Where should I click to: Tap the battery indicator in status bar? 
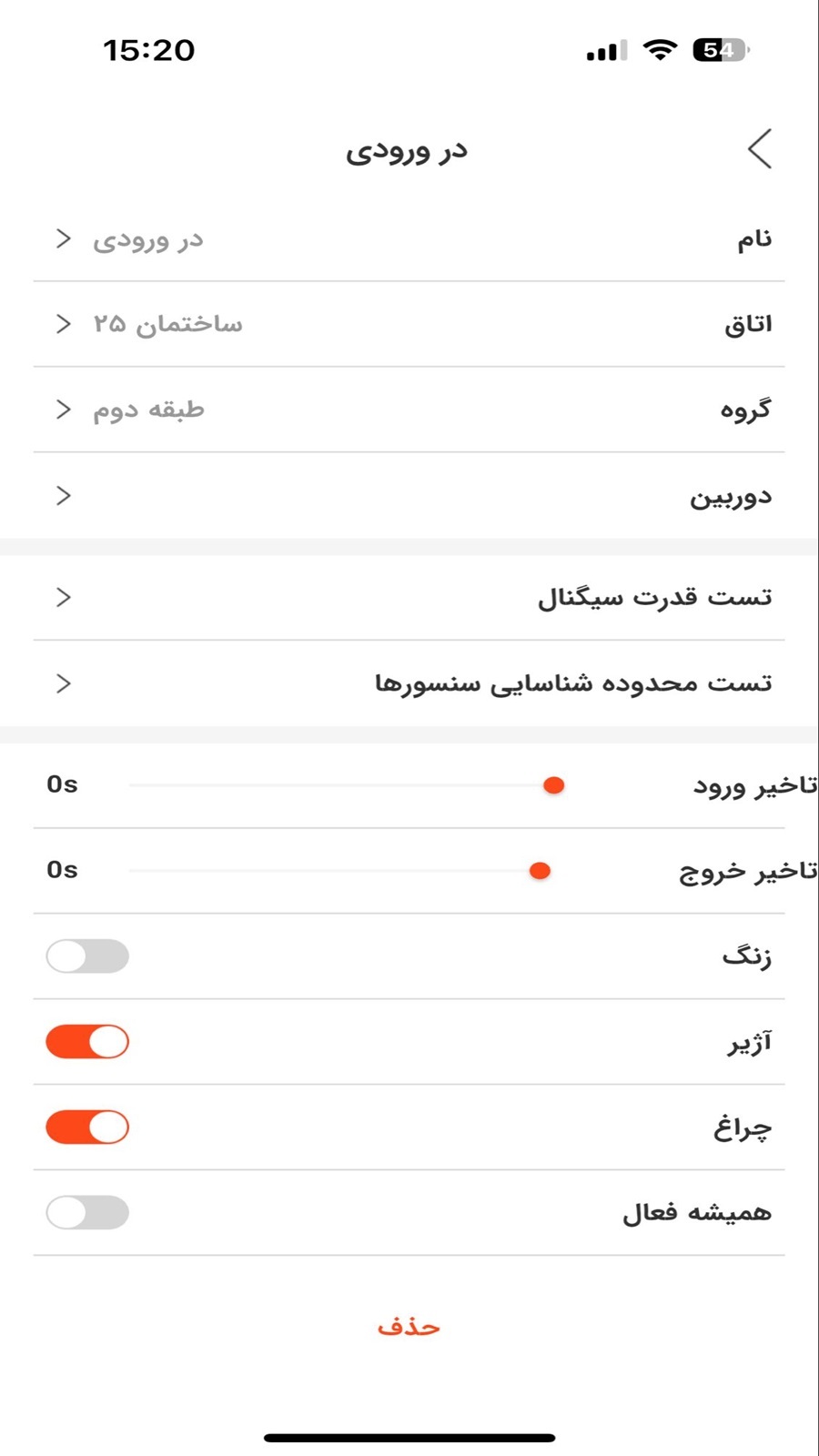tap(721, 50)
